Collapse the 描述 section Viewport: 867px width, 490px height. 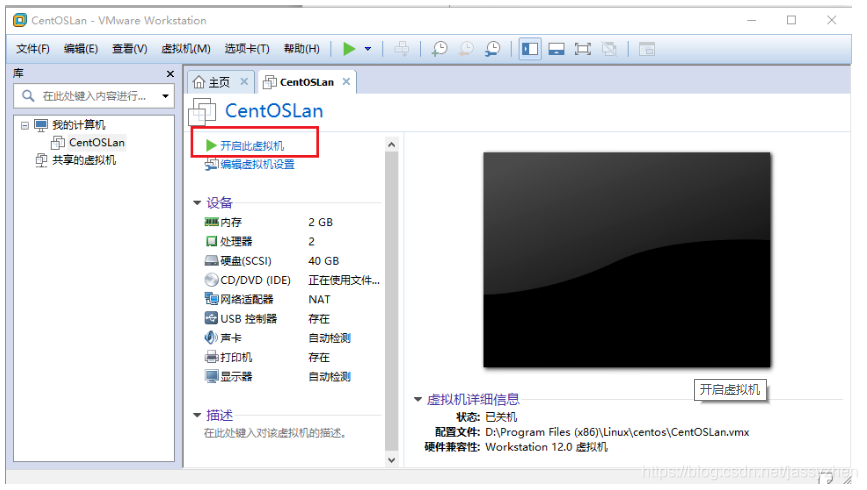coord(197,415)
